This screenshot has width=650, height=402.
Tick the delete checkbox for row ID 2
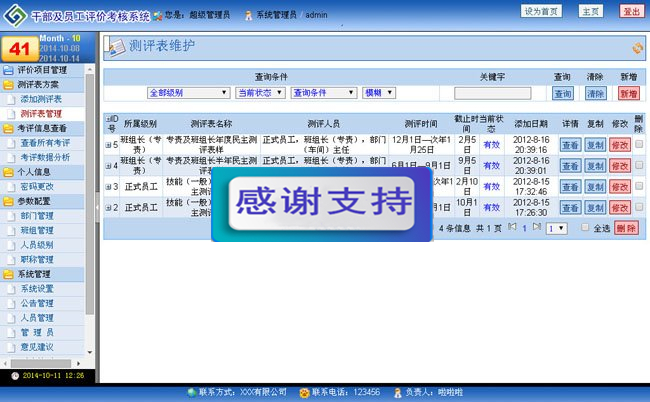click(x=639, y=206)
